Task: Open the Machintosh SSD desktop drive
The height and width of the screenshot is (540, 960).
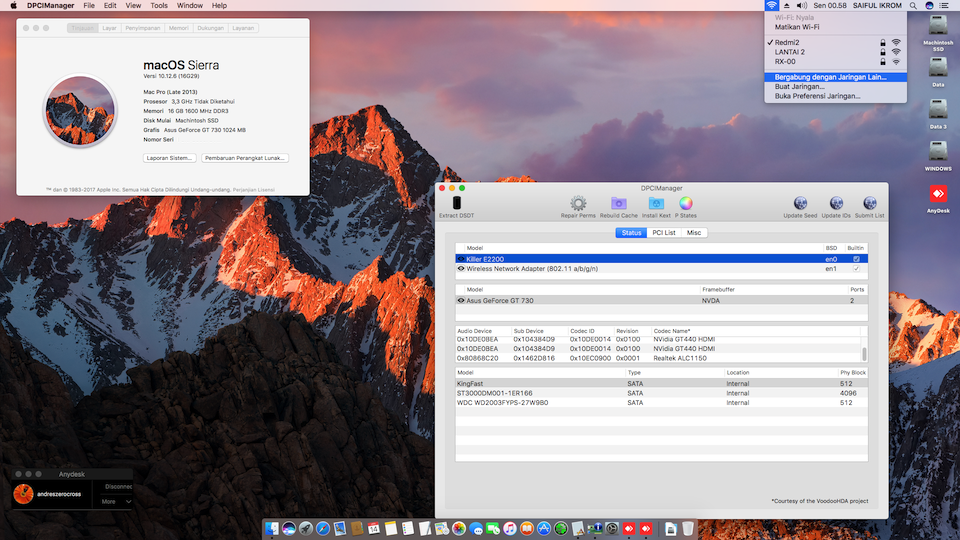Action: pyautogui.click(x=938, y=26)
